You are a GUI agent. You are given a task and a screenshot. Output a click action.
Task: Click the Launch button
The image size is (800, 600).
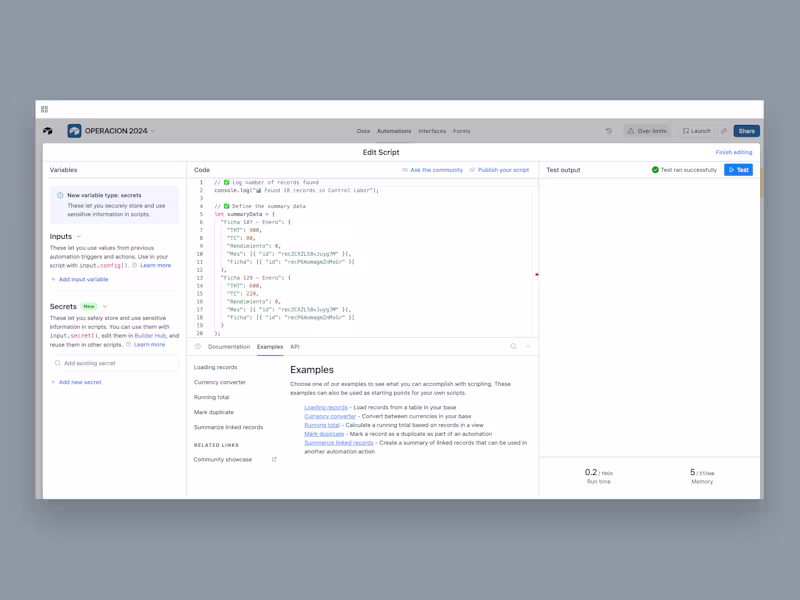697,131
